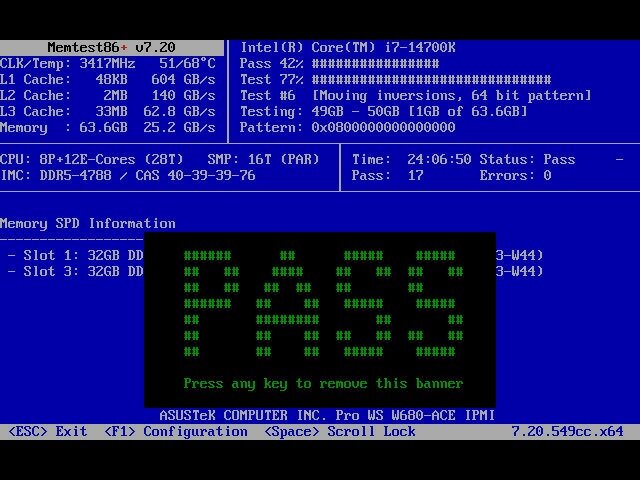Click SMP: 16T (PAR) text
The image size is (640, 480).
click(263, 159)
